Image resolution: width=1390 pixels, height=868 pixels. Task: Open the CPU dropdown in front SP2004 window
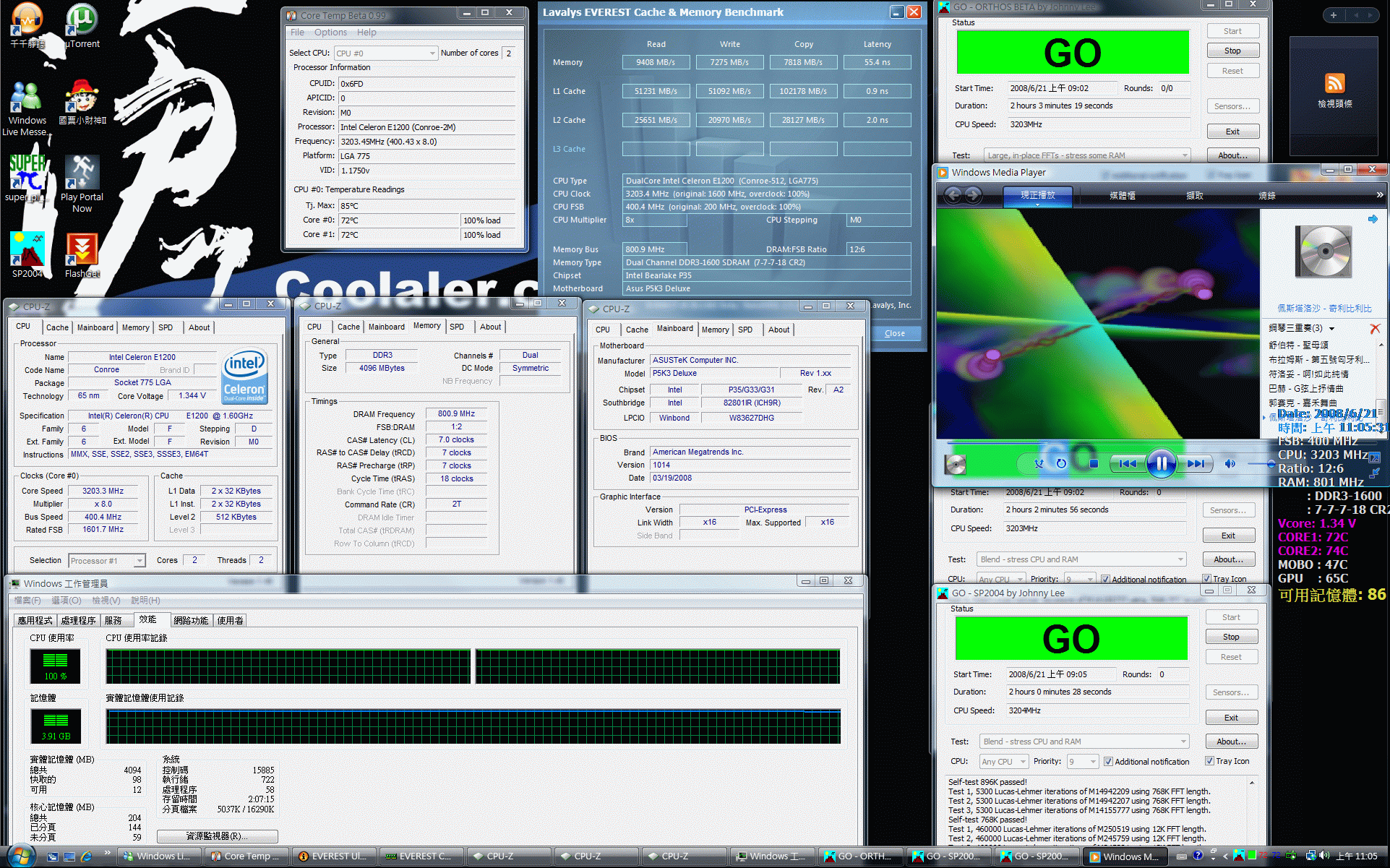click(x=1003, y=761)
